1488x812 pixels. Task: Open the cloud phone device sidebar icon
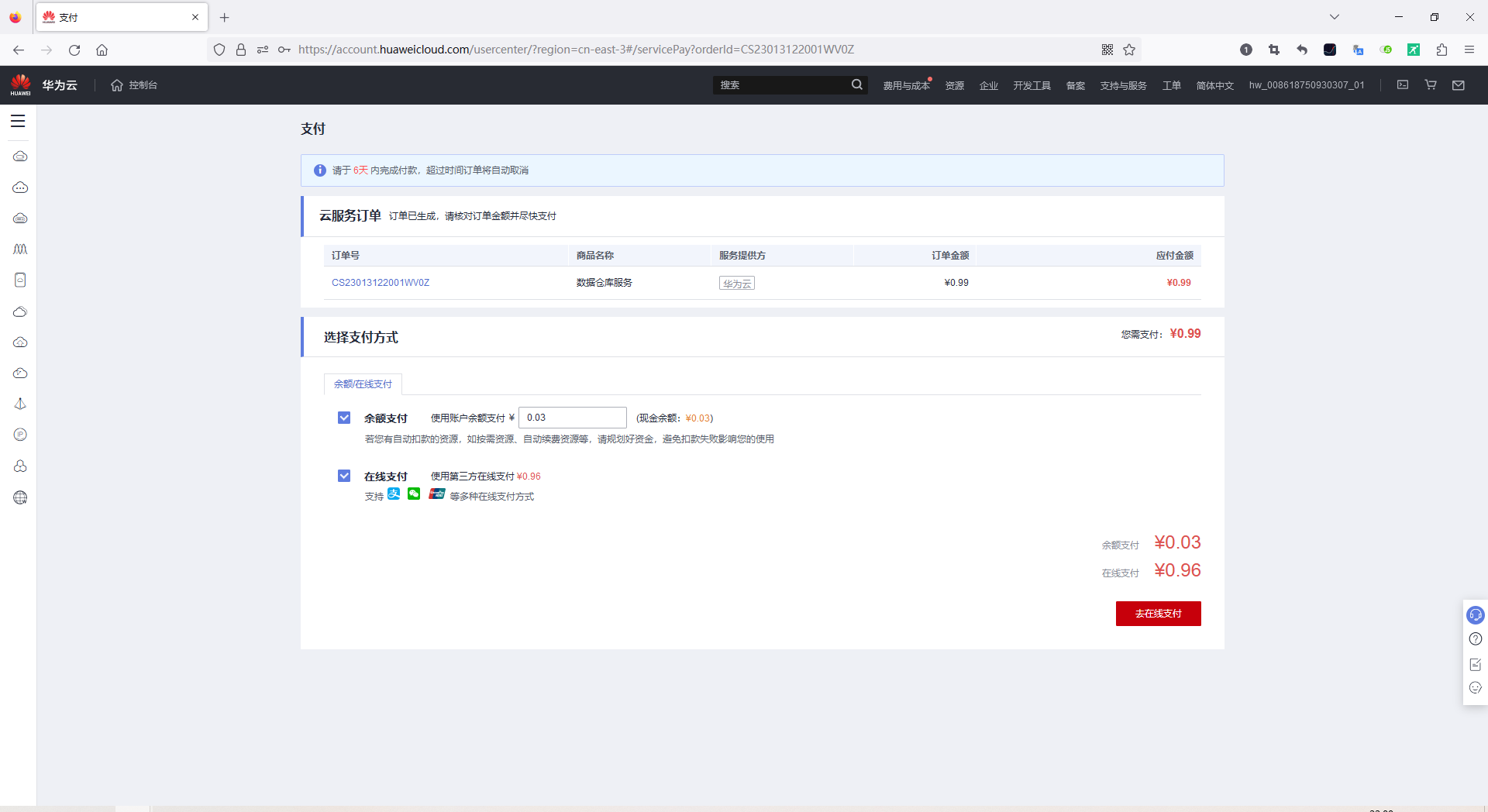20,280
